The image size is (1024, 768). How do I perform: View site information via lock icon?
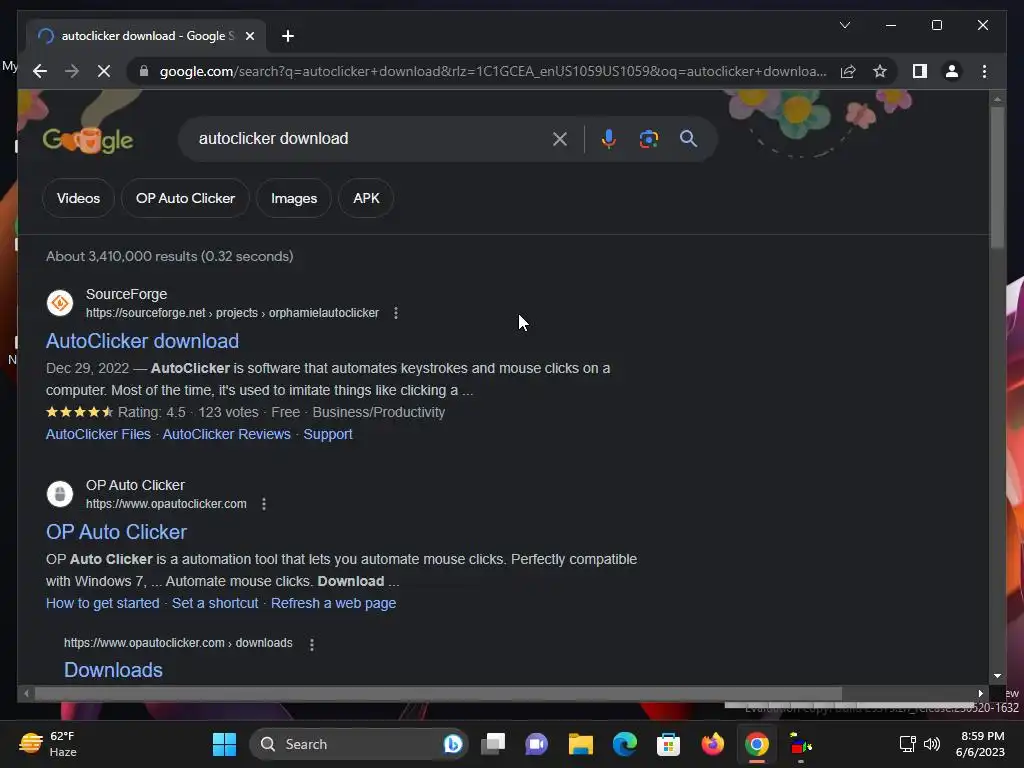(x=144, y=71)
